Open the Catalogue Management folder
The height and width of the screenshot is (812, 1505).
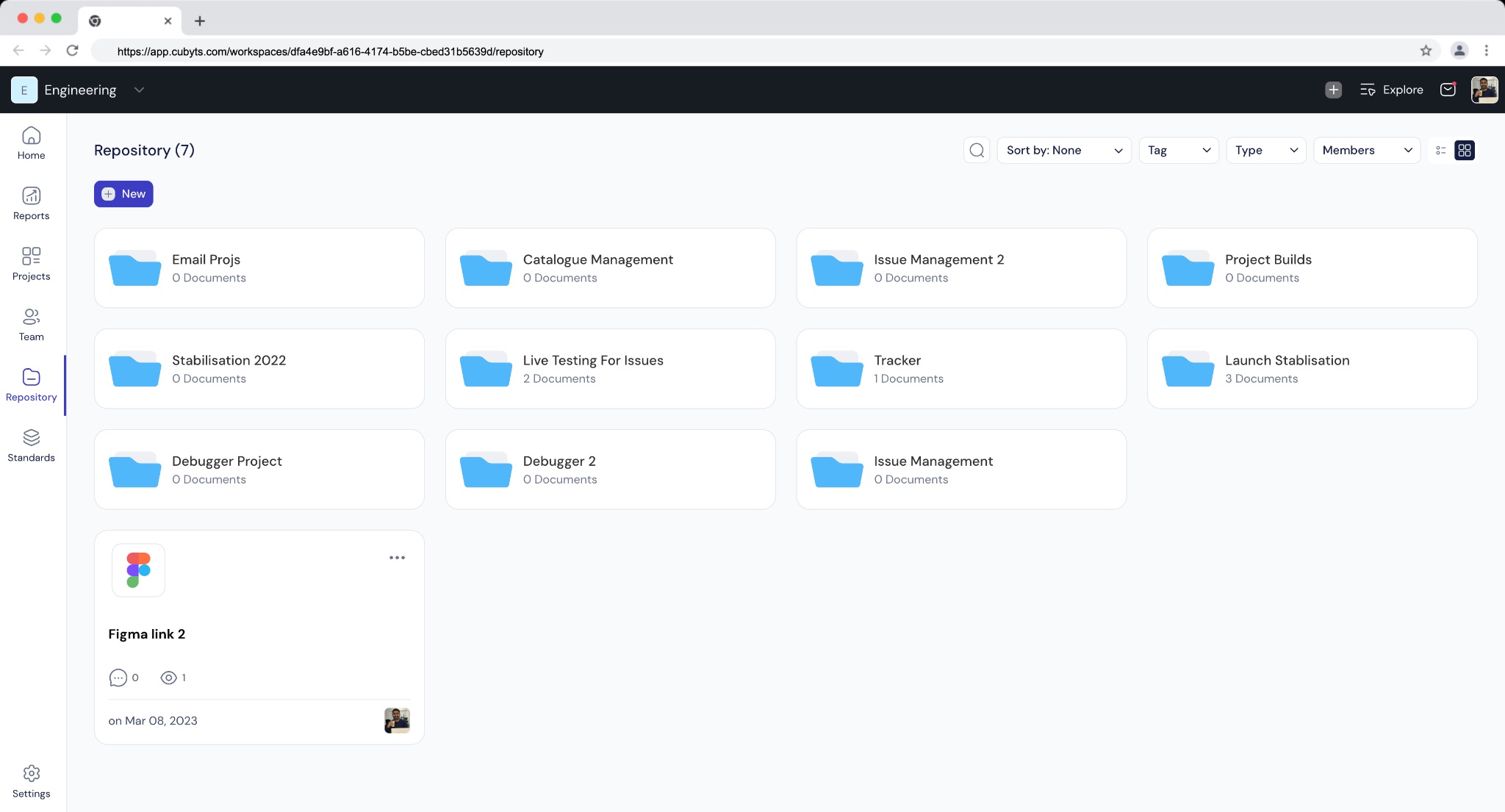click(610, 267)
